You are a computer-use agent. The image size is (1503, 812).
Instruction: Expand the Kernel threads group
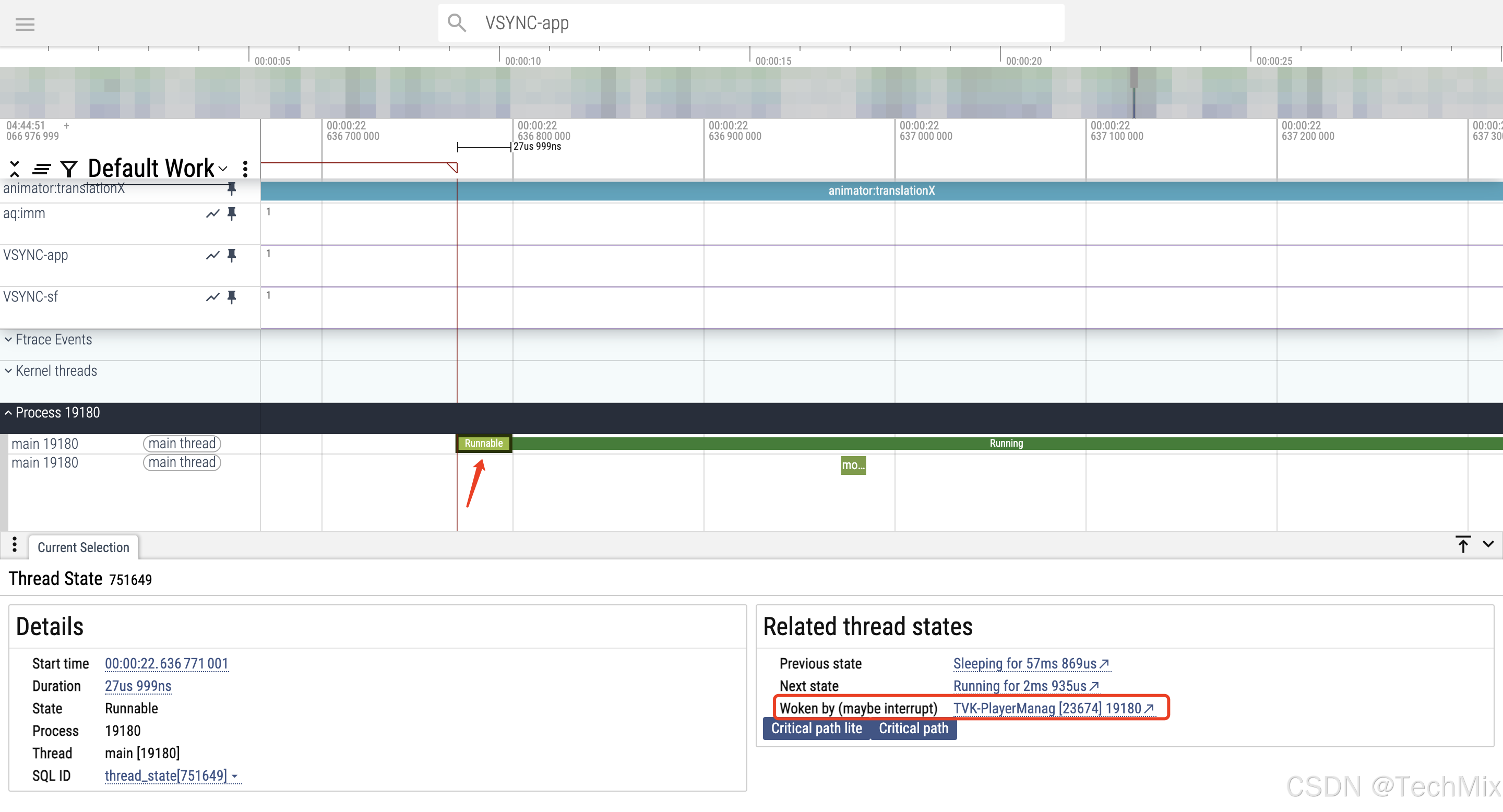9,371
